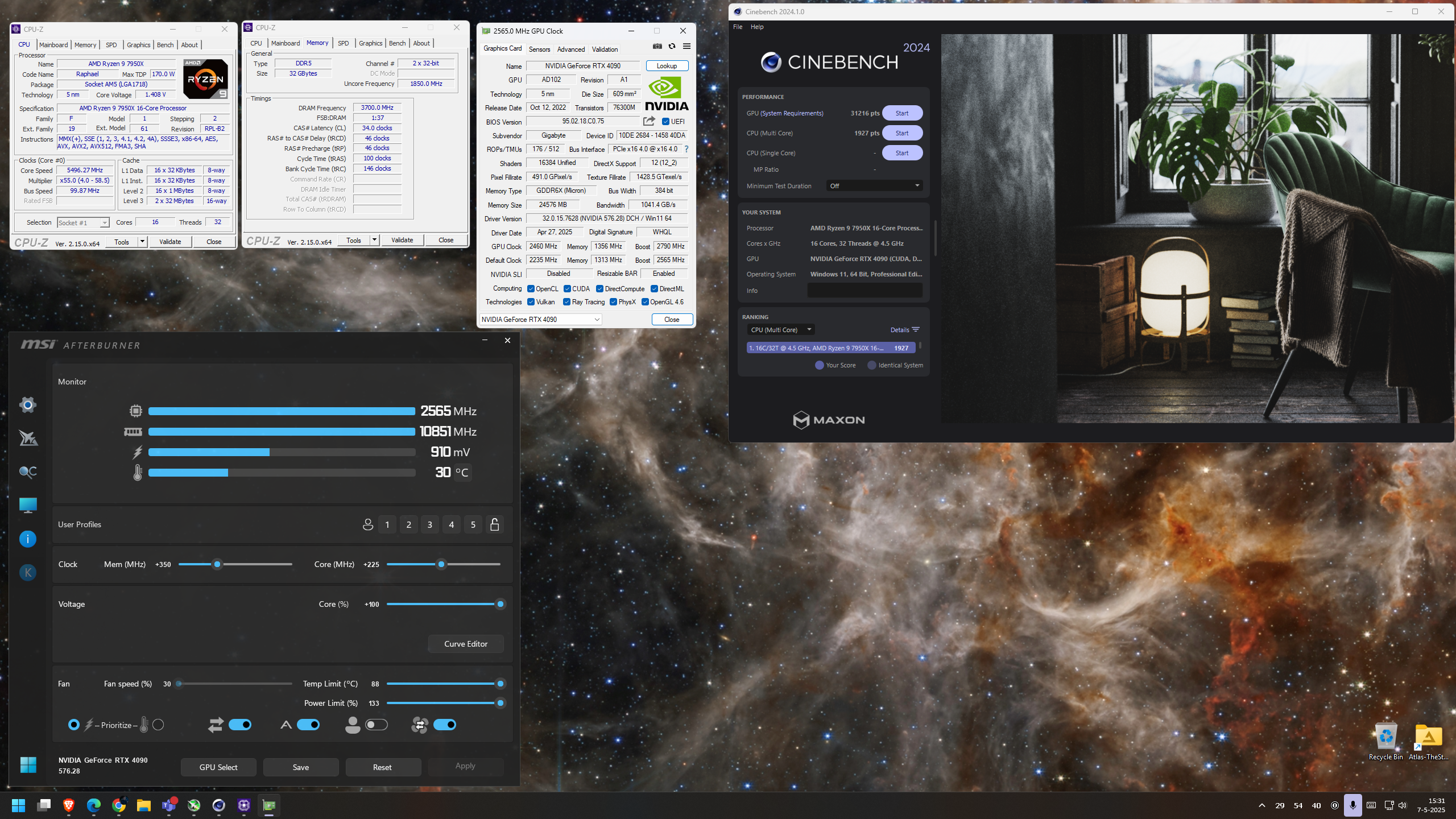
Task: Toggle UEFI checkbox in GPU-Z
Action: pyautogui.click(x=665, y=122)
